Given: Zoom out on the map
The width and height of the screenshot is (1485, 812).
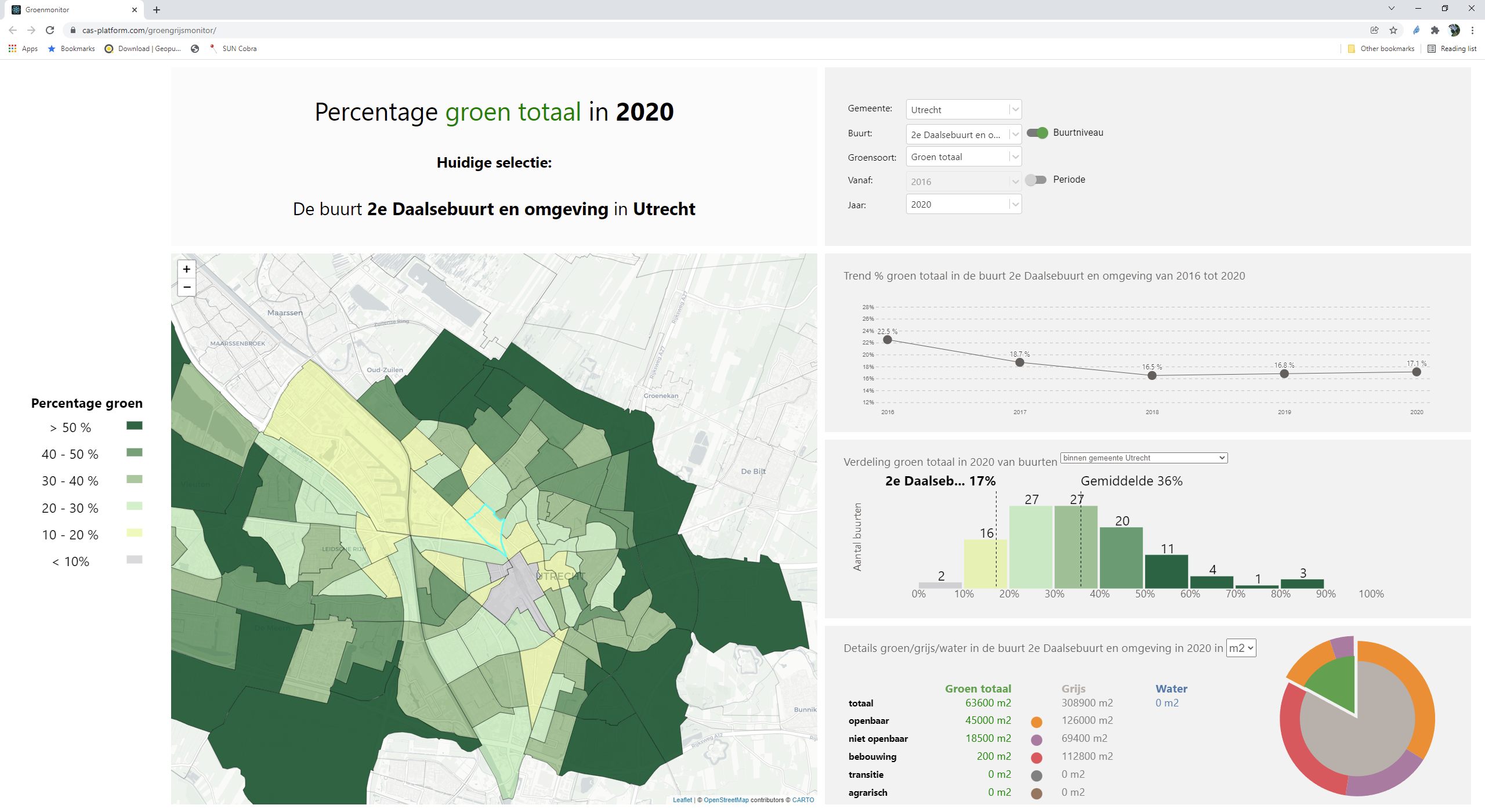Looking at the screenshot, I should click(x=186, y=287).
